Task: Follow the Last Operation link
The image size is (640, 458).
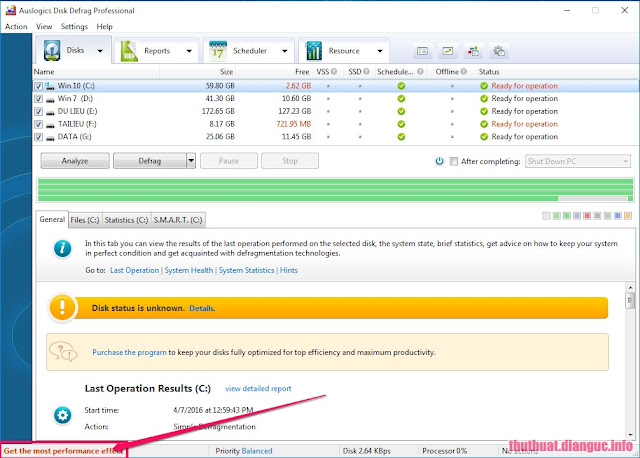Action: (134, 270)
